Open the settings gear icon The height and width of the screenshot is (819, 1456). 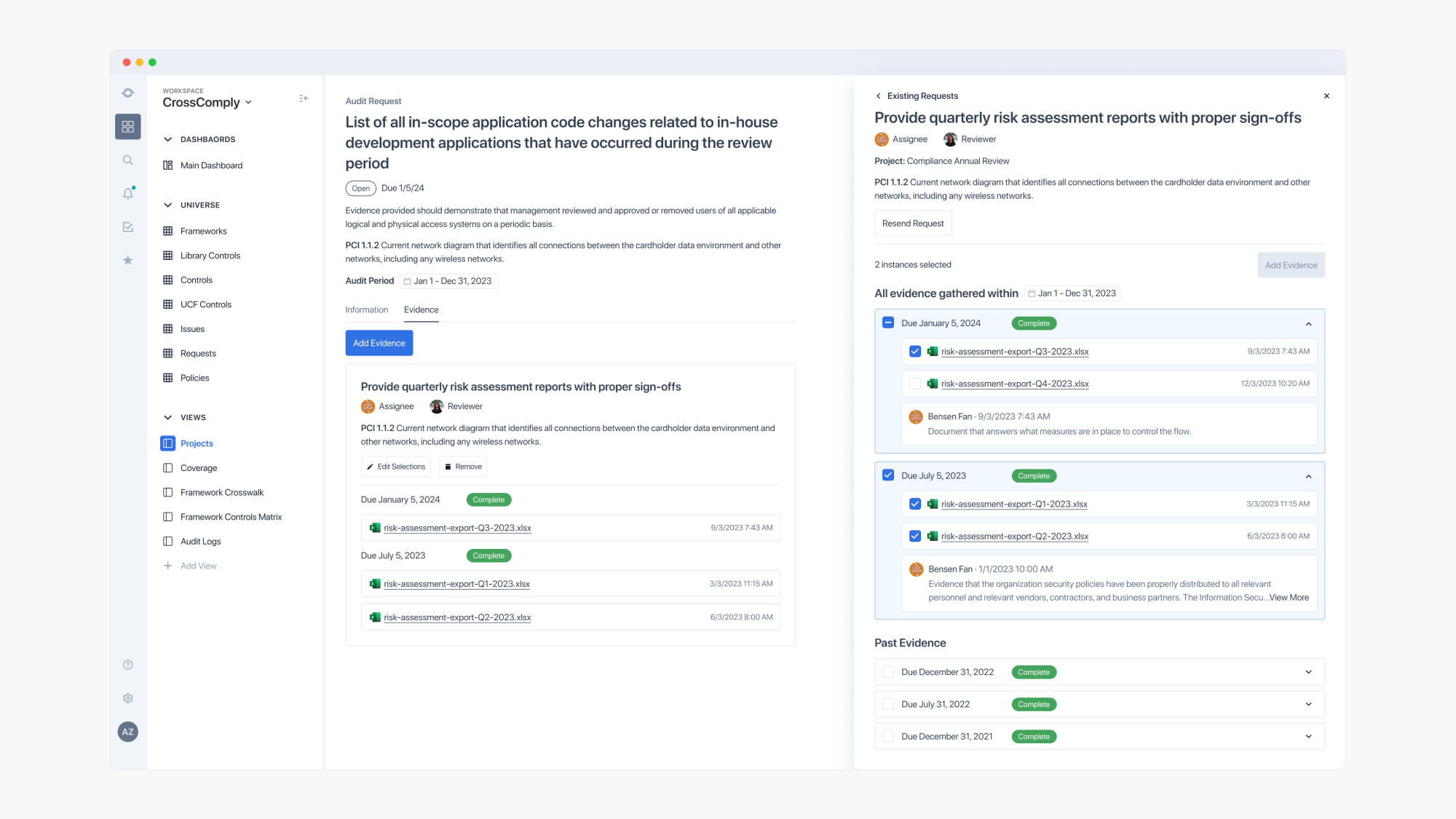[x=128, y=698]
